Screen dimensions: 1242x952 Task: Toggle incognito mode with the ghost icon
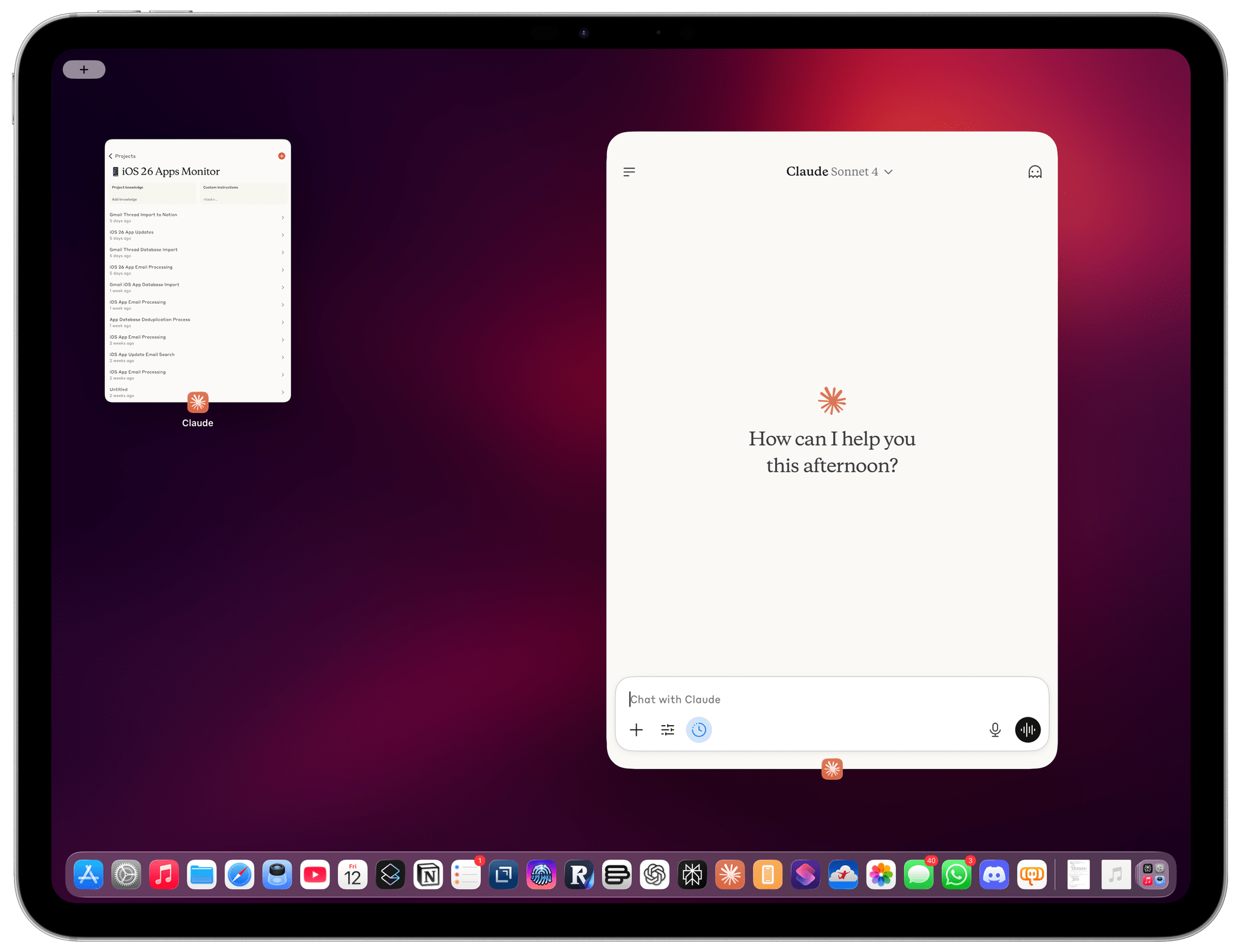pos(1034,172)
